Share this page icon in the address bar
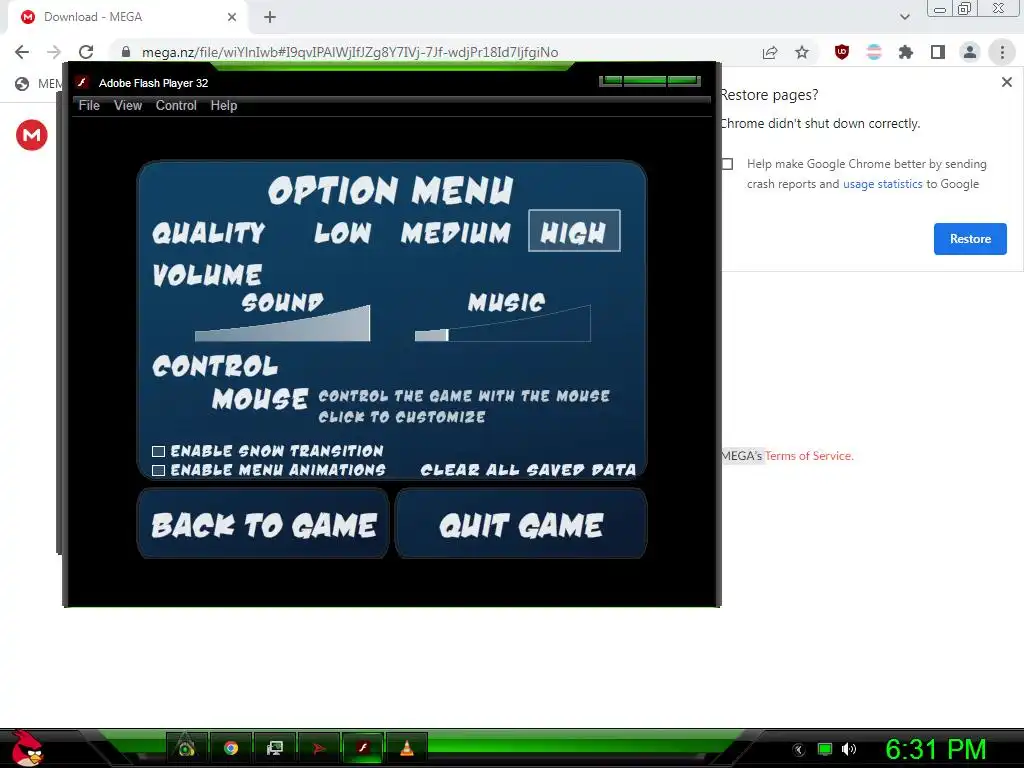 (x=770, y=52)
